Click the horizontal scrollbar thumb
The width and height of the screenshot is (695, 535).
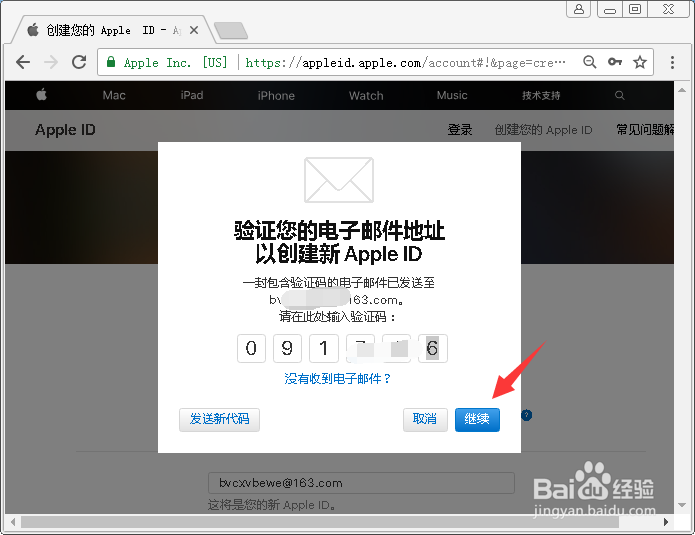coord(320,522)
